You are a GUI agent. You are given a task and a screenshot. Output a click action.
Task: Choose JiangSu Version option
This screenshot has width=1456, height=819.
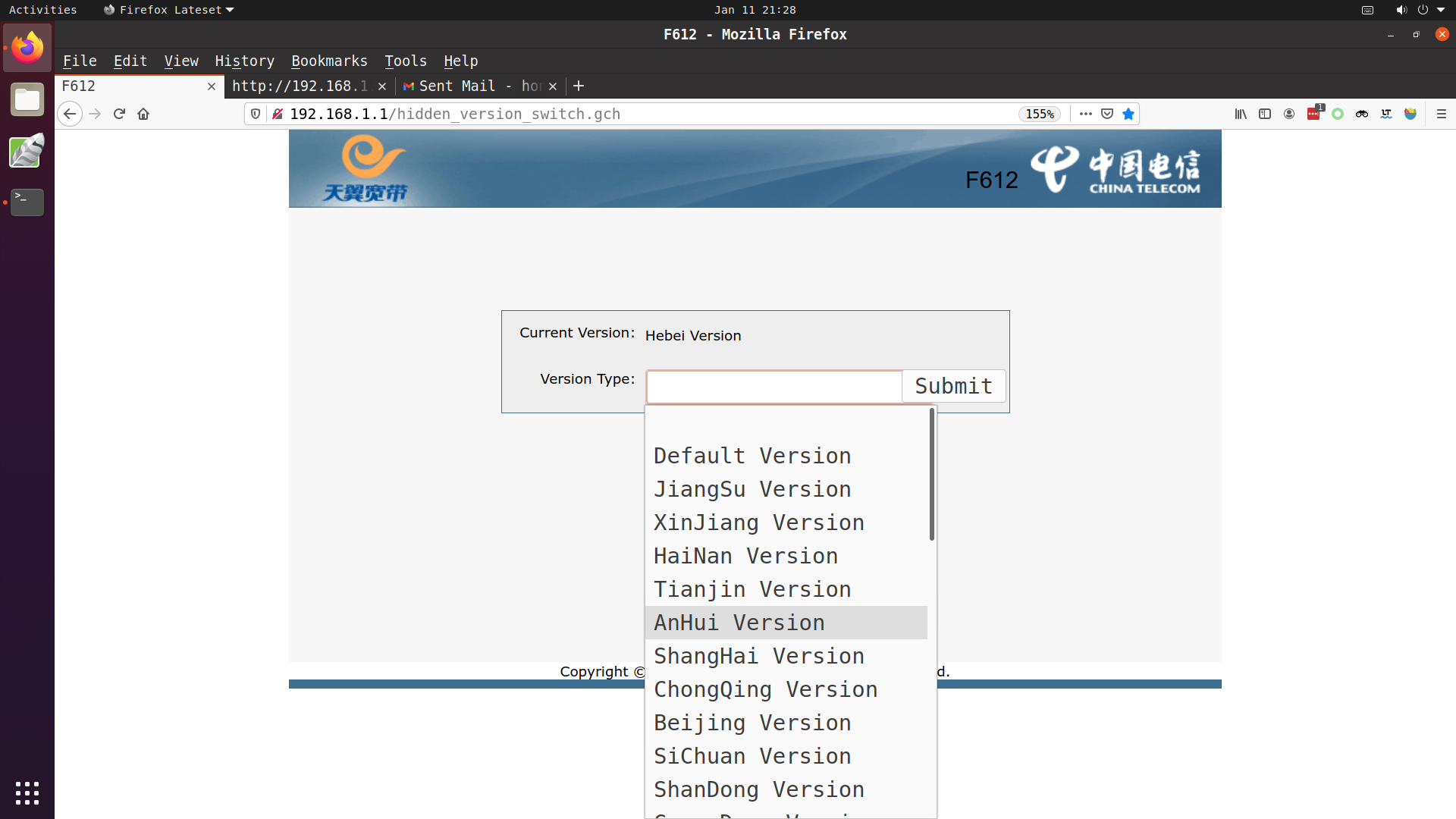coord(786,489)
